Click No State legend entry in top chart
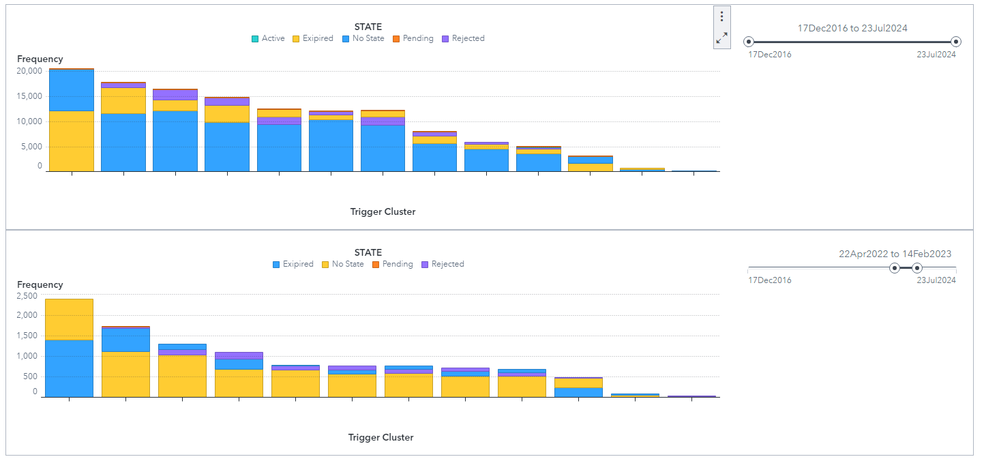This screenshot has height=472, width=999. point(363,39)
